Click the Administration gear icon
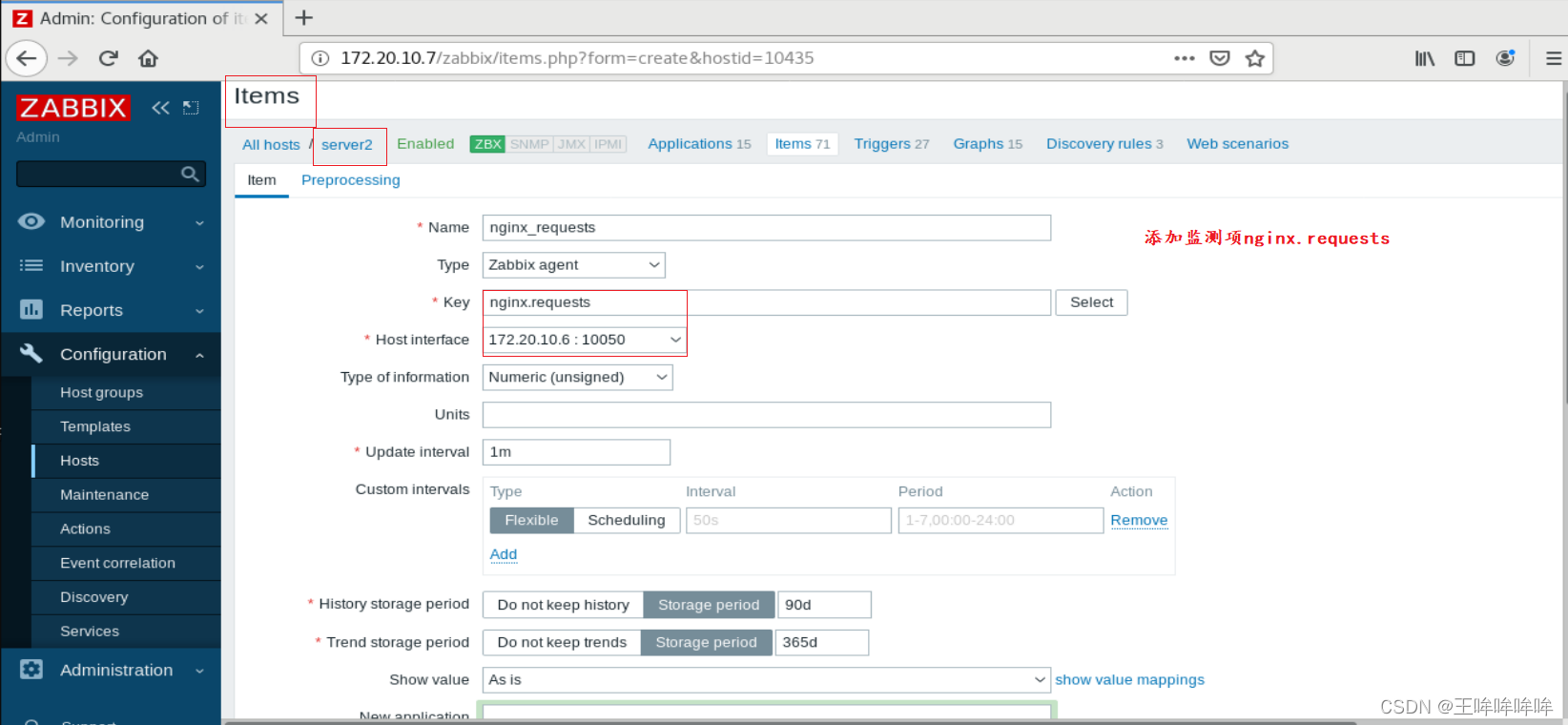 pos(31,670)
